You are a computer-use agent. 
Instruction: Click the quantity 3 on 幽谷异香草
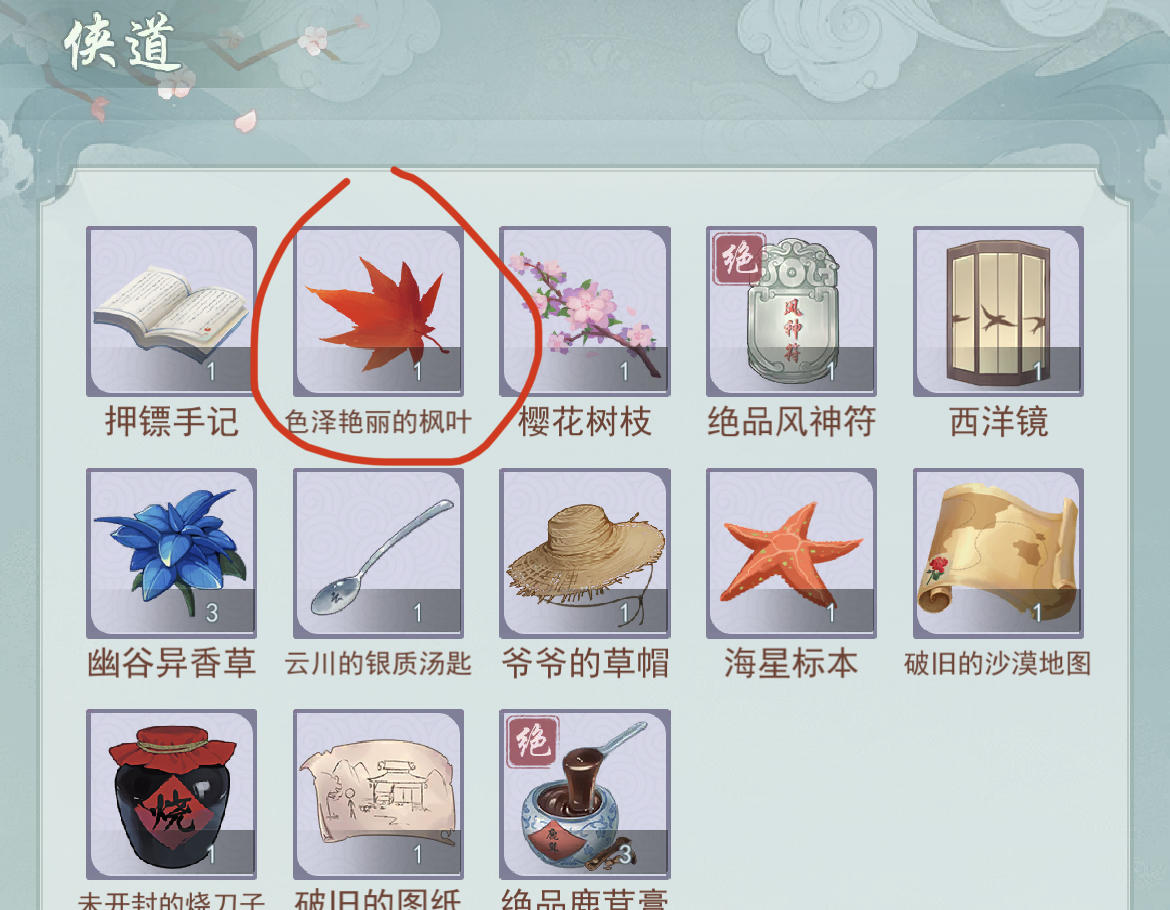coord(212,613)
